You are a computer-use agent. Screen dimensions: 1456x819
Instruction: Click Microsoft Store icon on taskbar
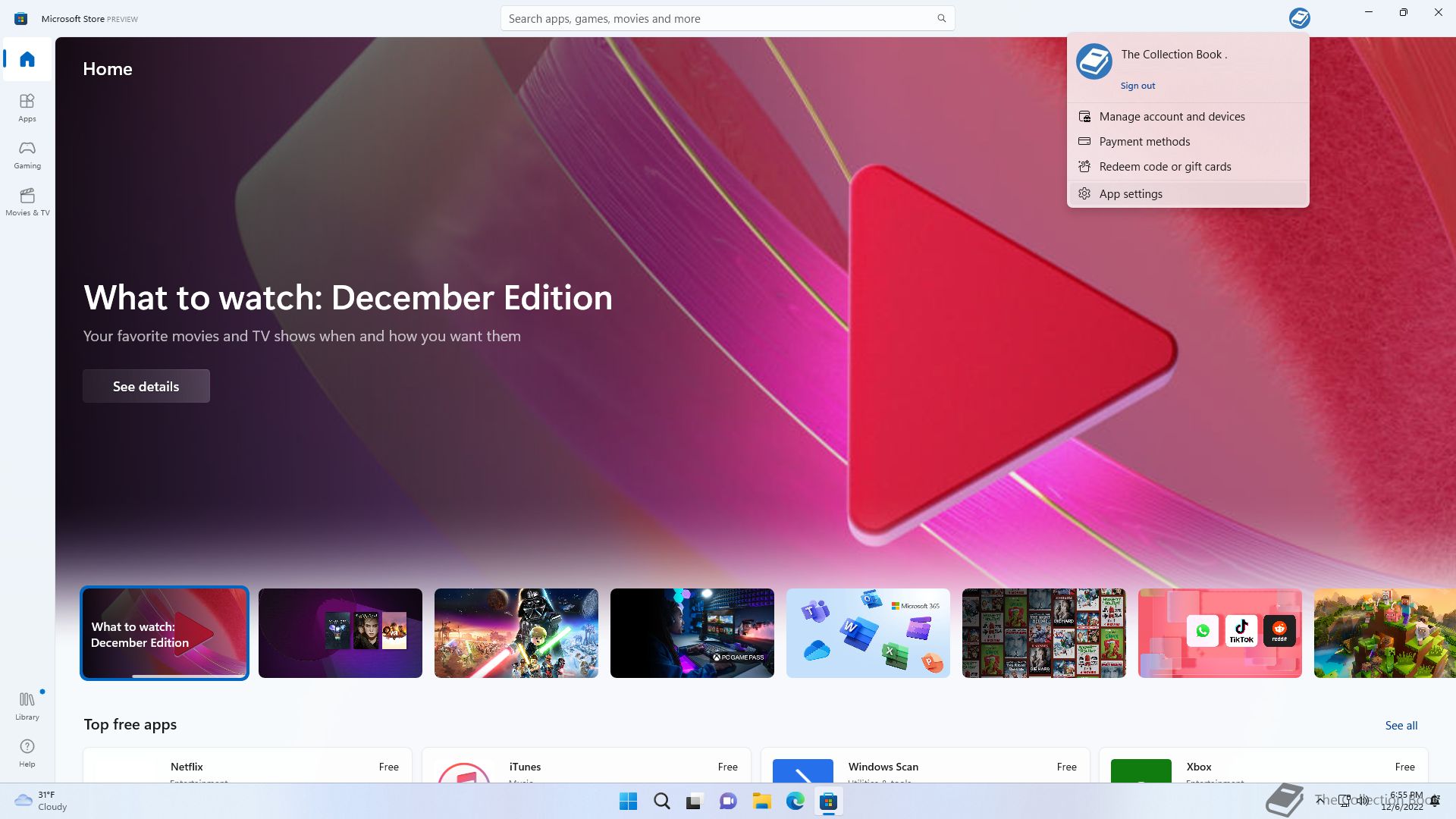point(828,802)
